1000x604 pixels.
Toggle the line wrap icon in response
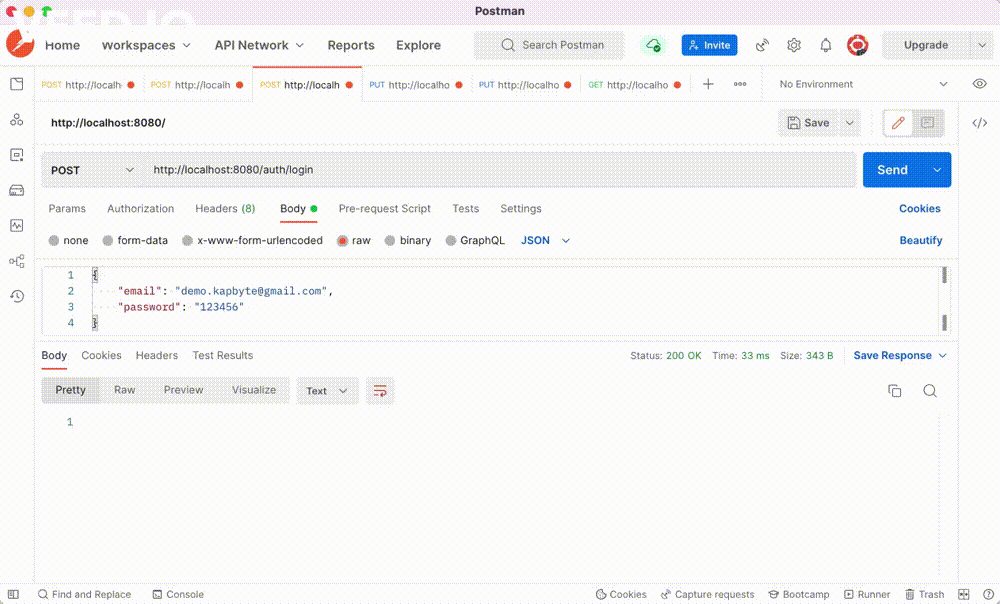pos(380,391)
